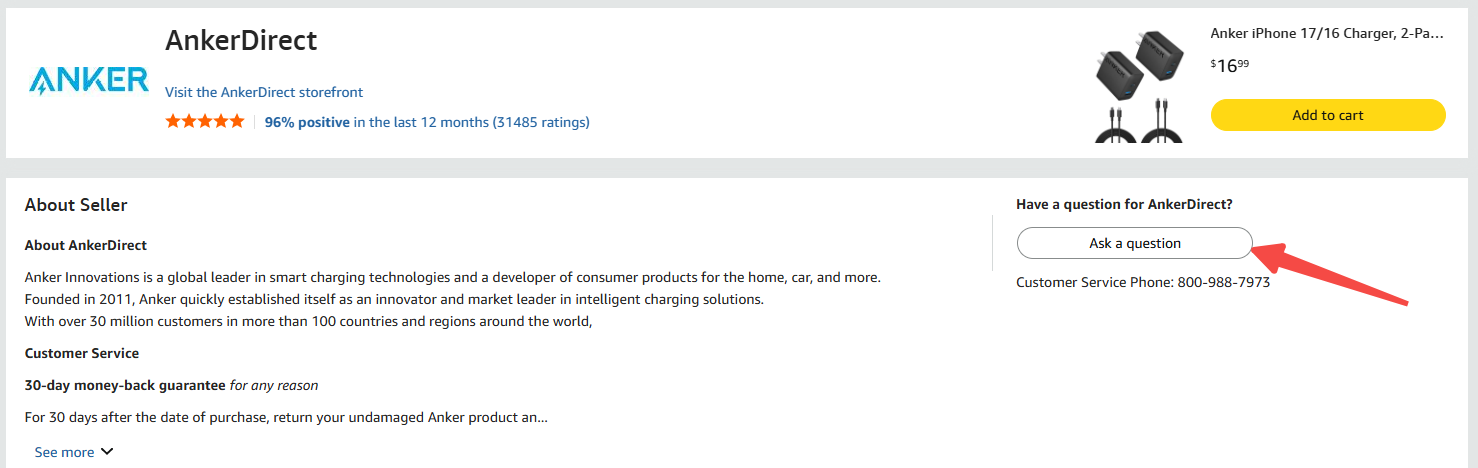Click the $16.99 product price
This screenshot has height=468, width=1478.
1229,66
